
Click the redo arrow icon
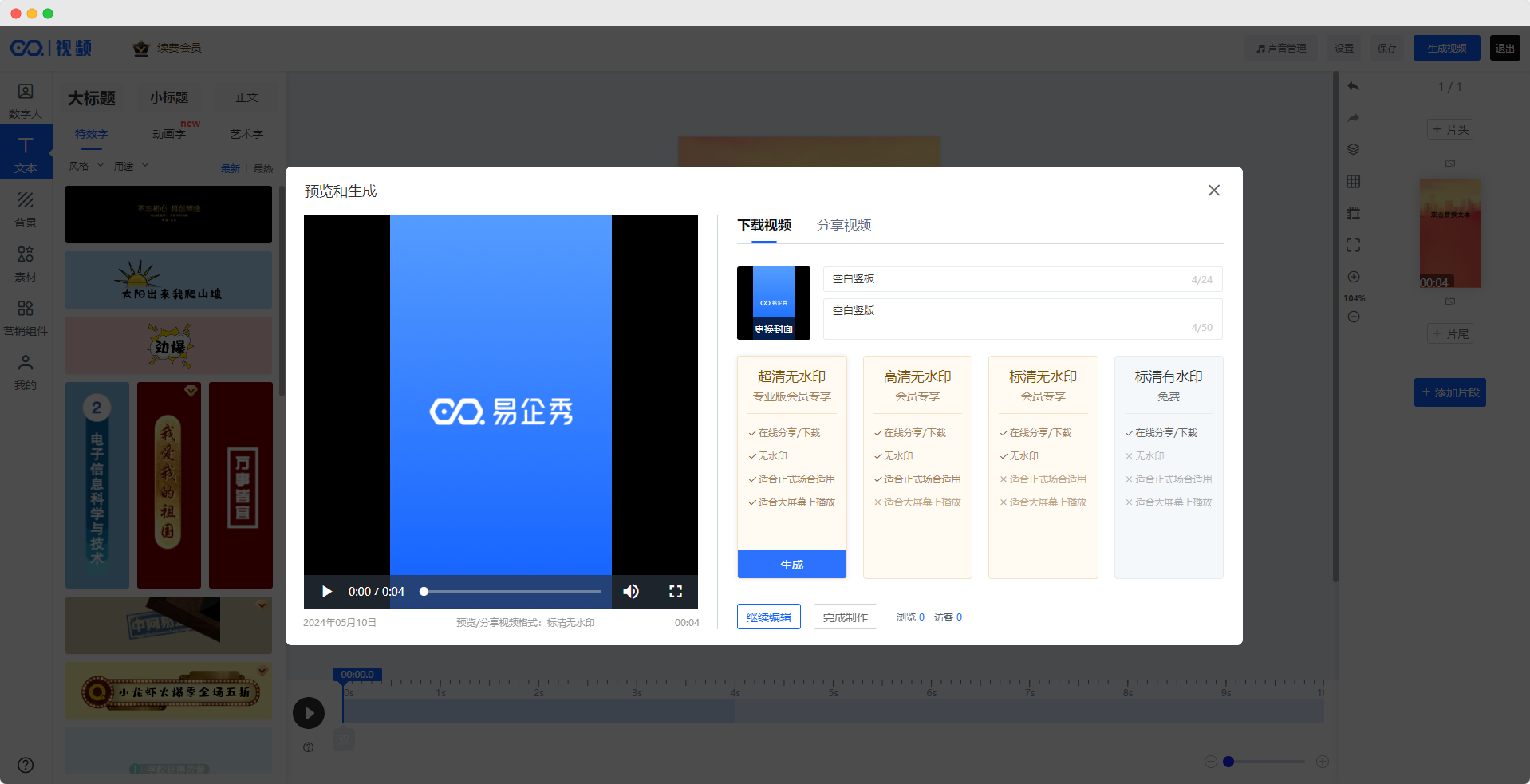(x=1354, y=118)
